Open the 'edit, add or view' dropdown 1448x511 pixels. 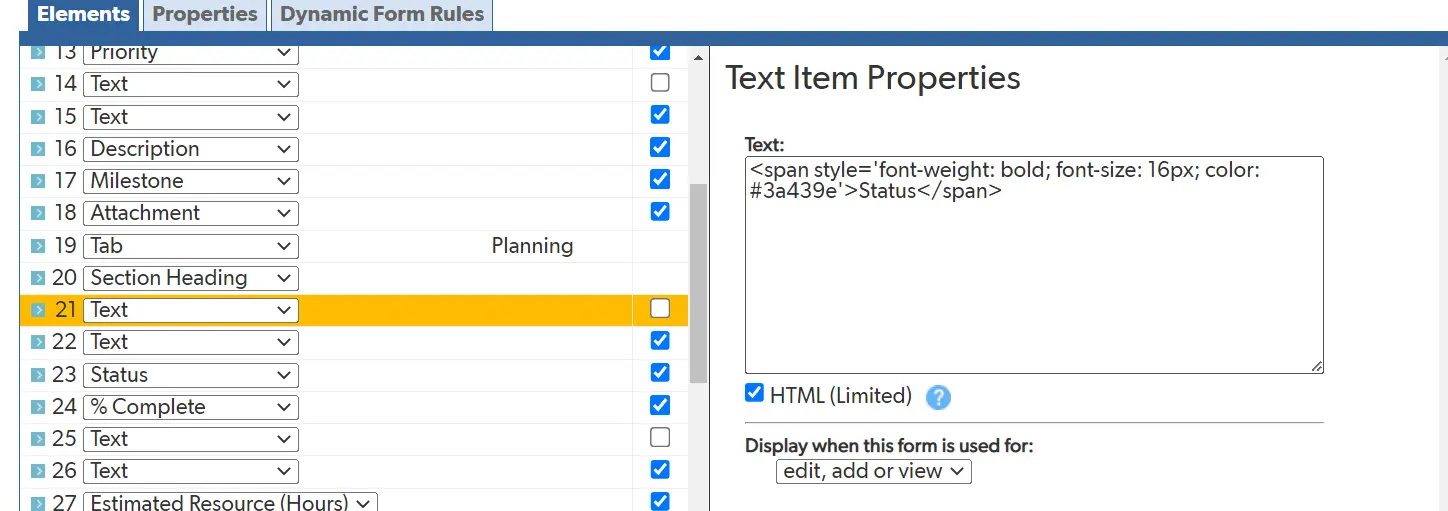point(874,471)
